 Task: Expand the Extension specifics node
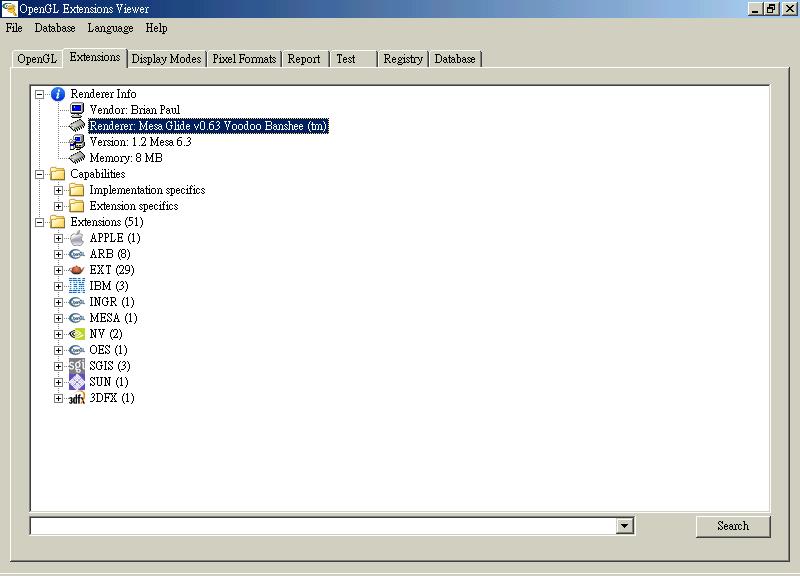[59, 206]
